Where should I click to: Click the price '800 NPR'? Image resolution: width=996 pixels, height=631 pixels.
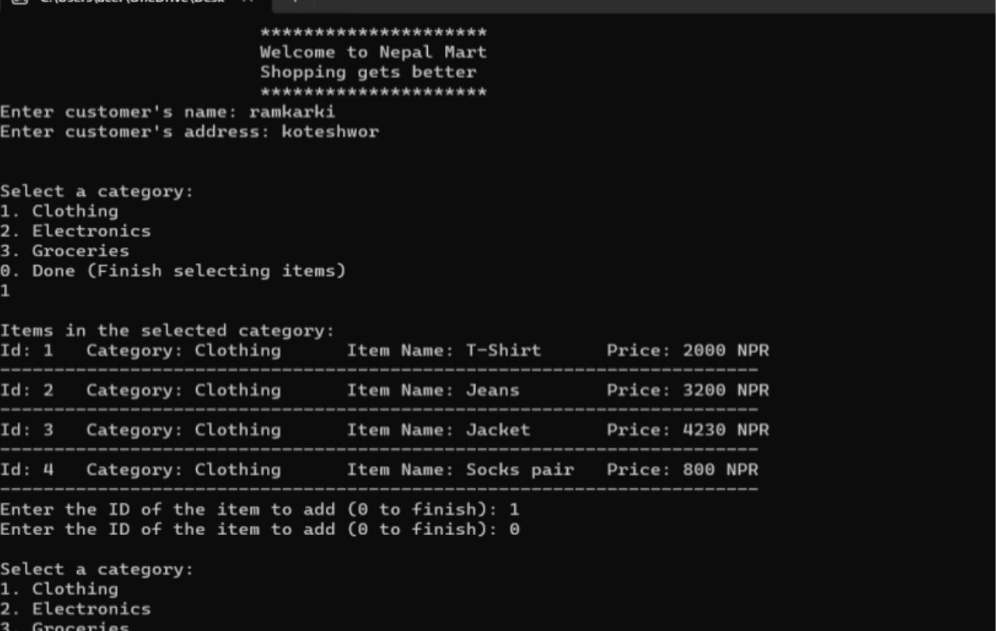(x=720, y=470)
